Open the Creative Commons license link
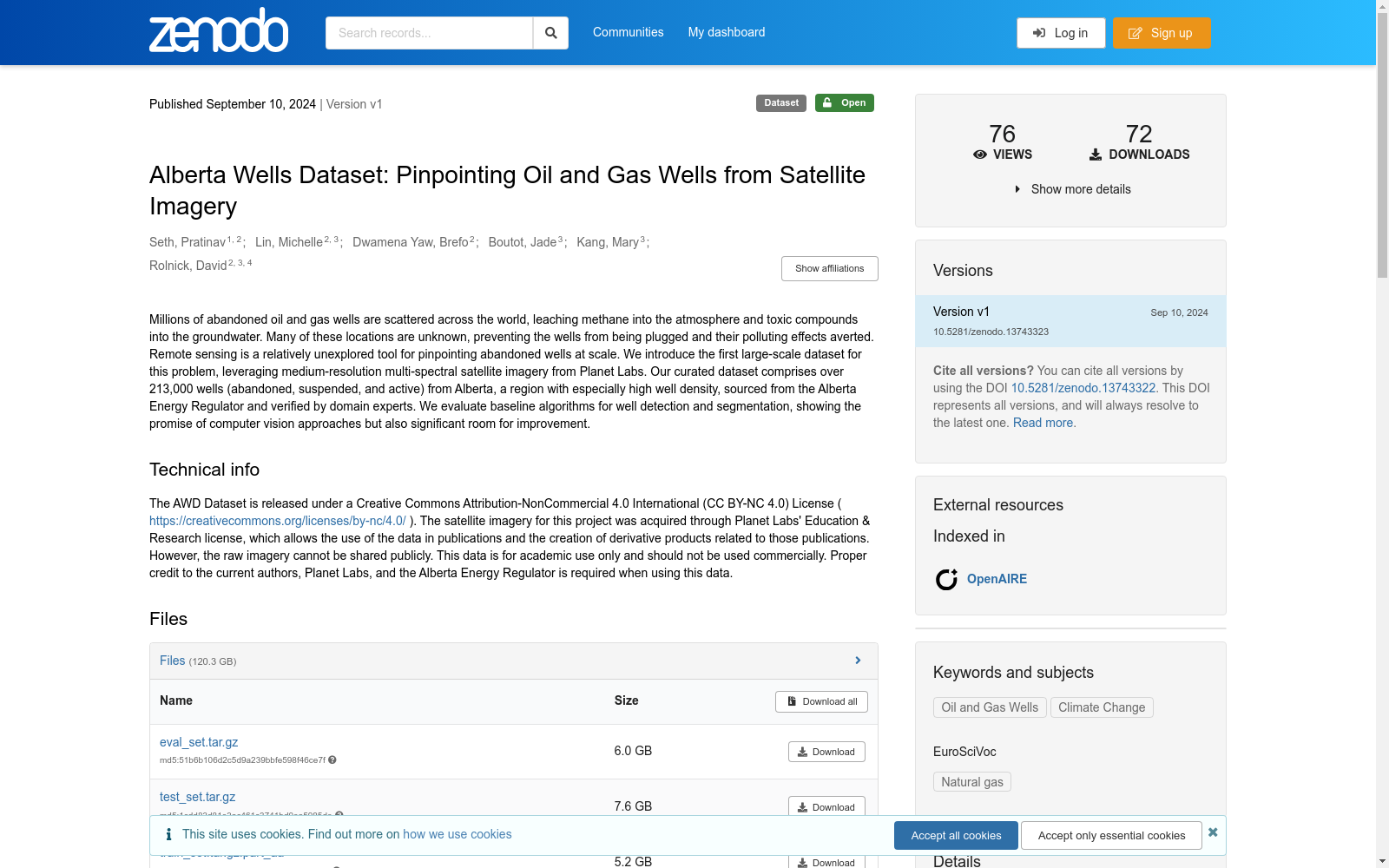 coord(277,521)
